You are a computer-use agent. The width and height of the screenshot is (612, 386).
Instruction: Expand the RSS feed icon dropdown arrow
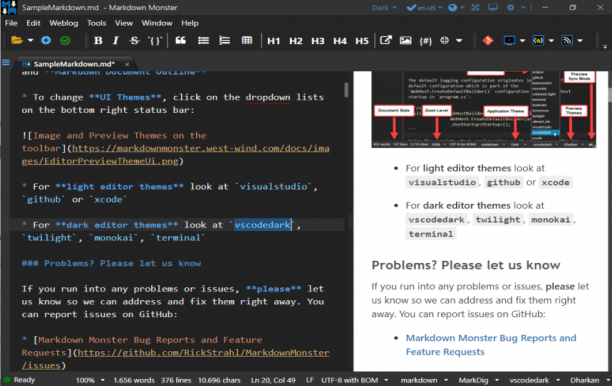coord(580,40)
